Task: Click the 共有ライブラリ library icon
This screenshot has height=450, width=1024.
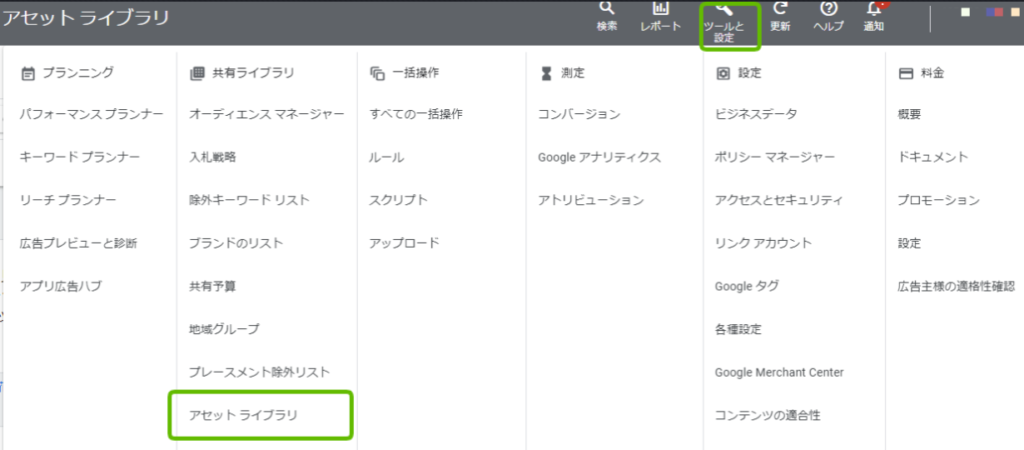Action: [197, 73]
